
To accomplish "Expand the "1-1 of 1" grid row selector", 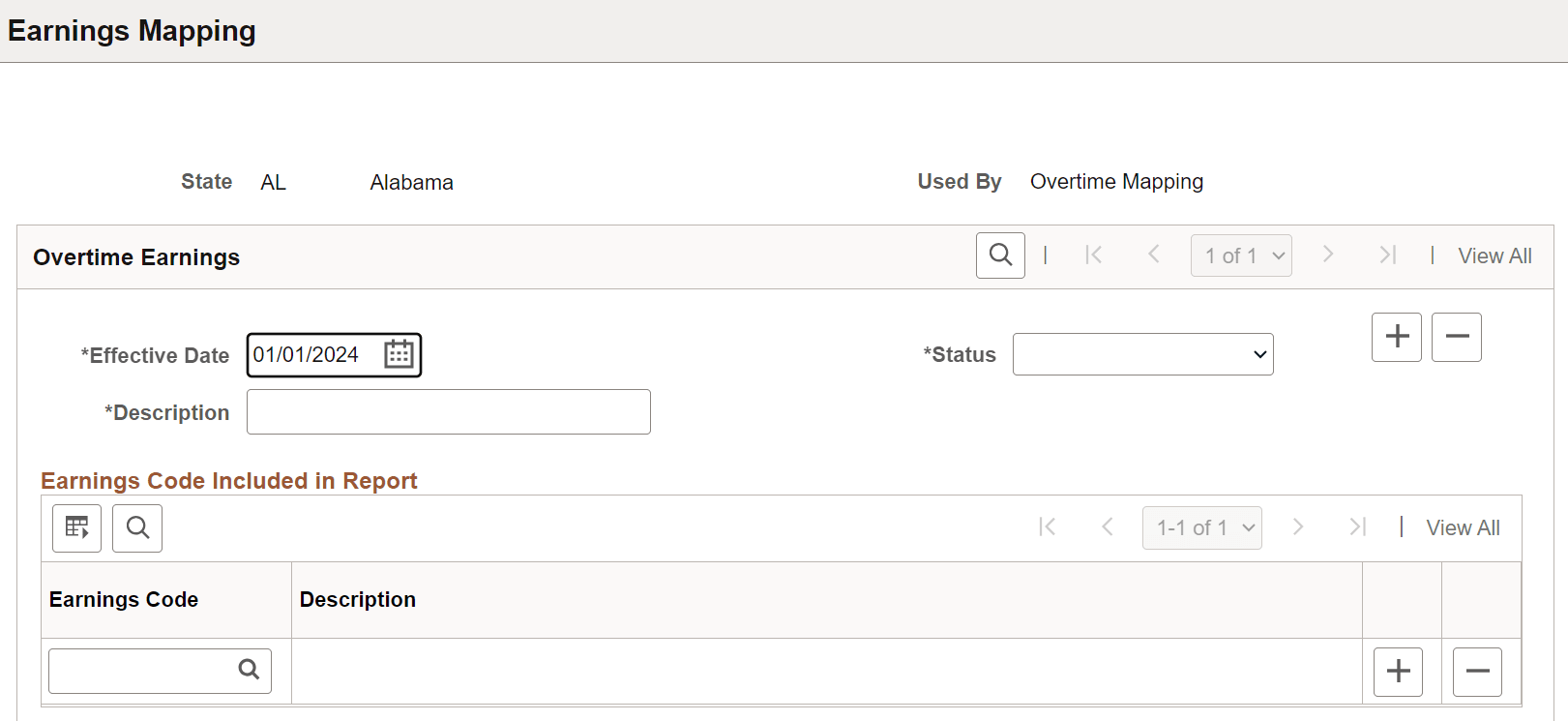I will pyautogui.click(x=1201, y=527).
